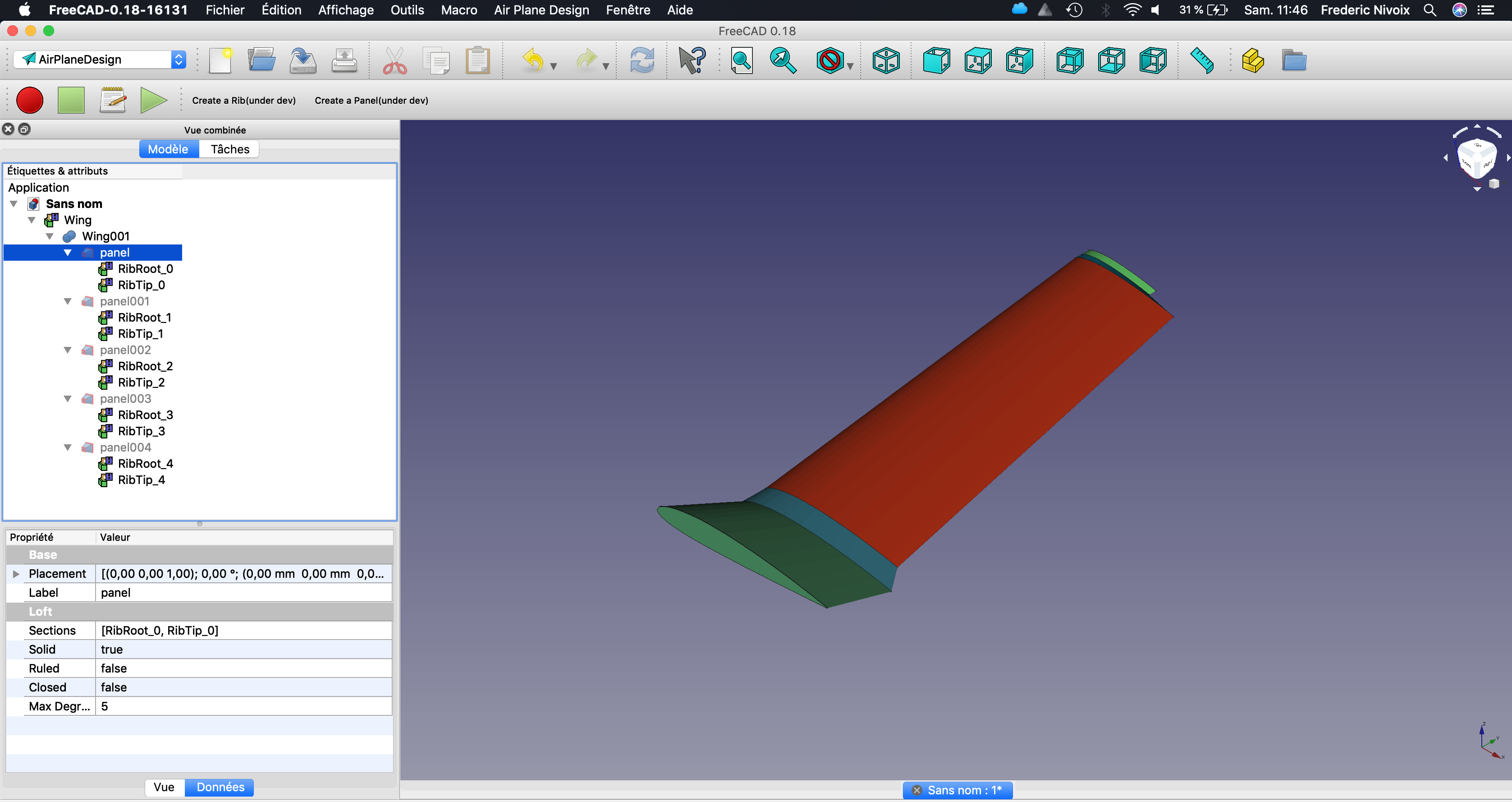Click the fit all zoom icon
This screenshot has height=802, width=1512.
point(741,60)
